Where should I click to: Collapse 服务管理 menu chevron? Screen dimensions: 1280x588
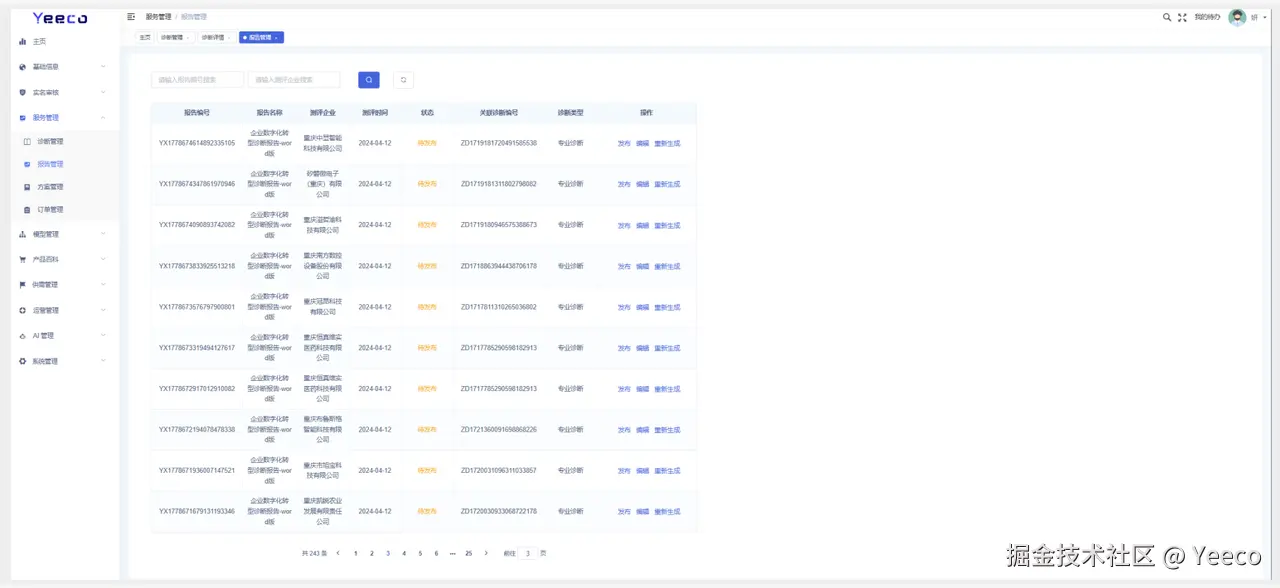click(x=103, y=118)
